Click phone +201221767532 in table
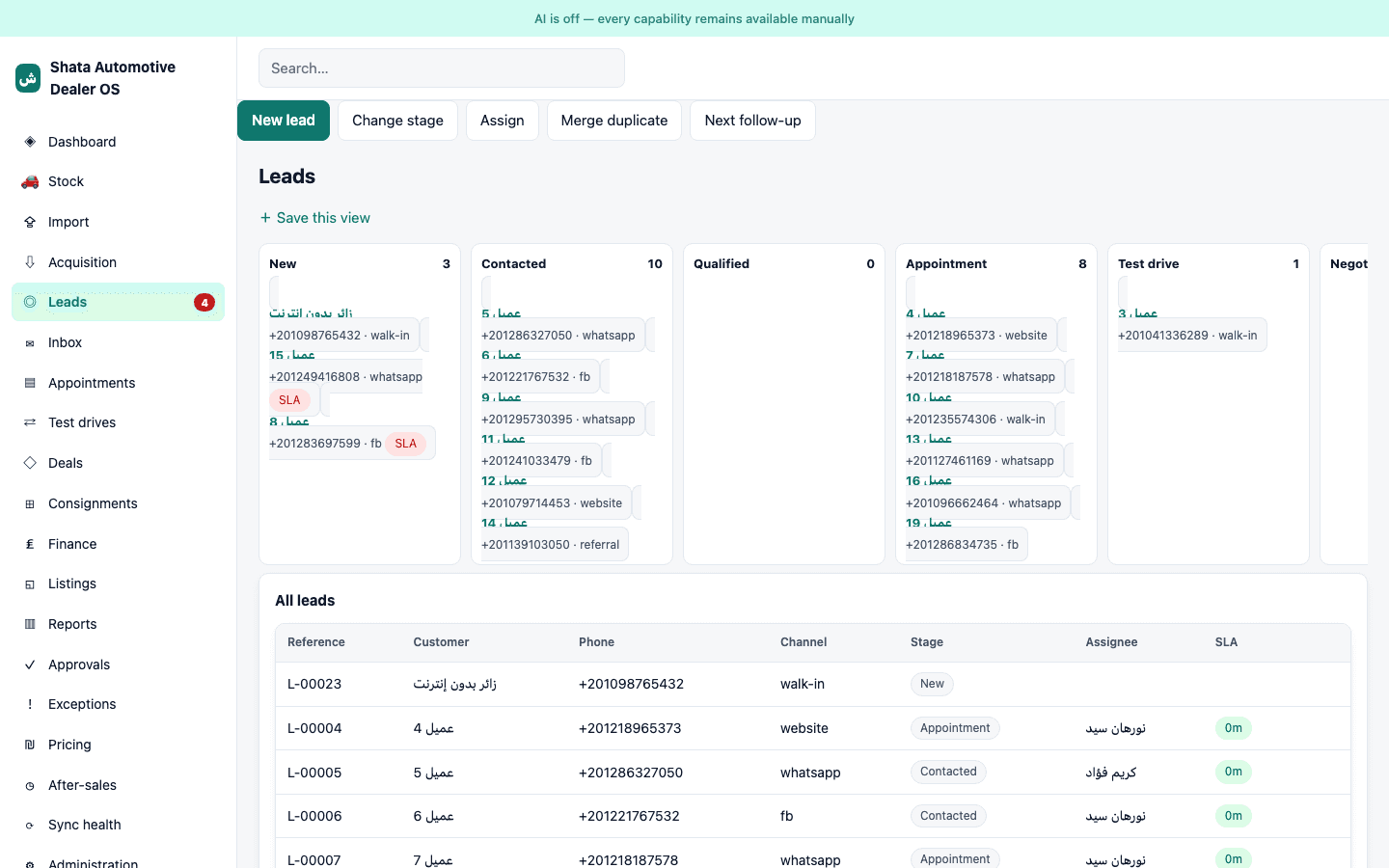 [629, 816]
